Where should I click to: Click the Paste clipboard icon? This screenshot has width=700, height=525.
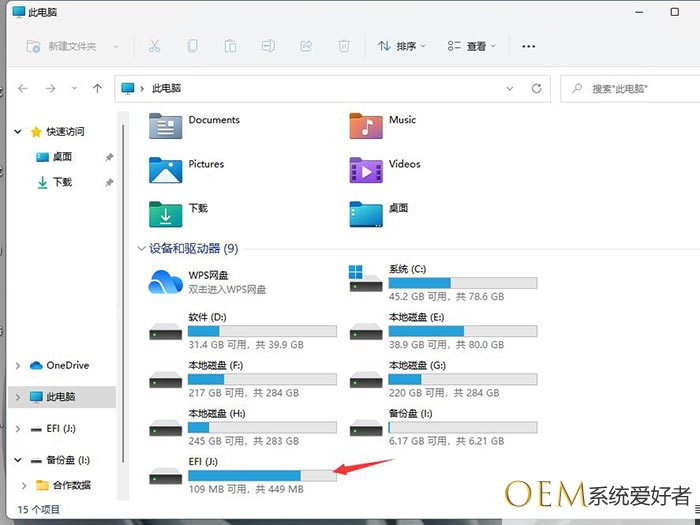click(230, 46)
